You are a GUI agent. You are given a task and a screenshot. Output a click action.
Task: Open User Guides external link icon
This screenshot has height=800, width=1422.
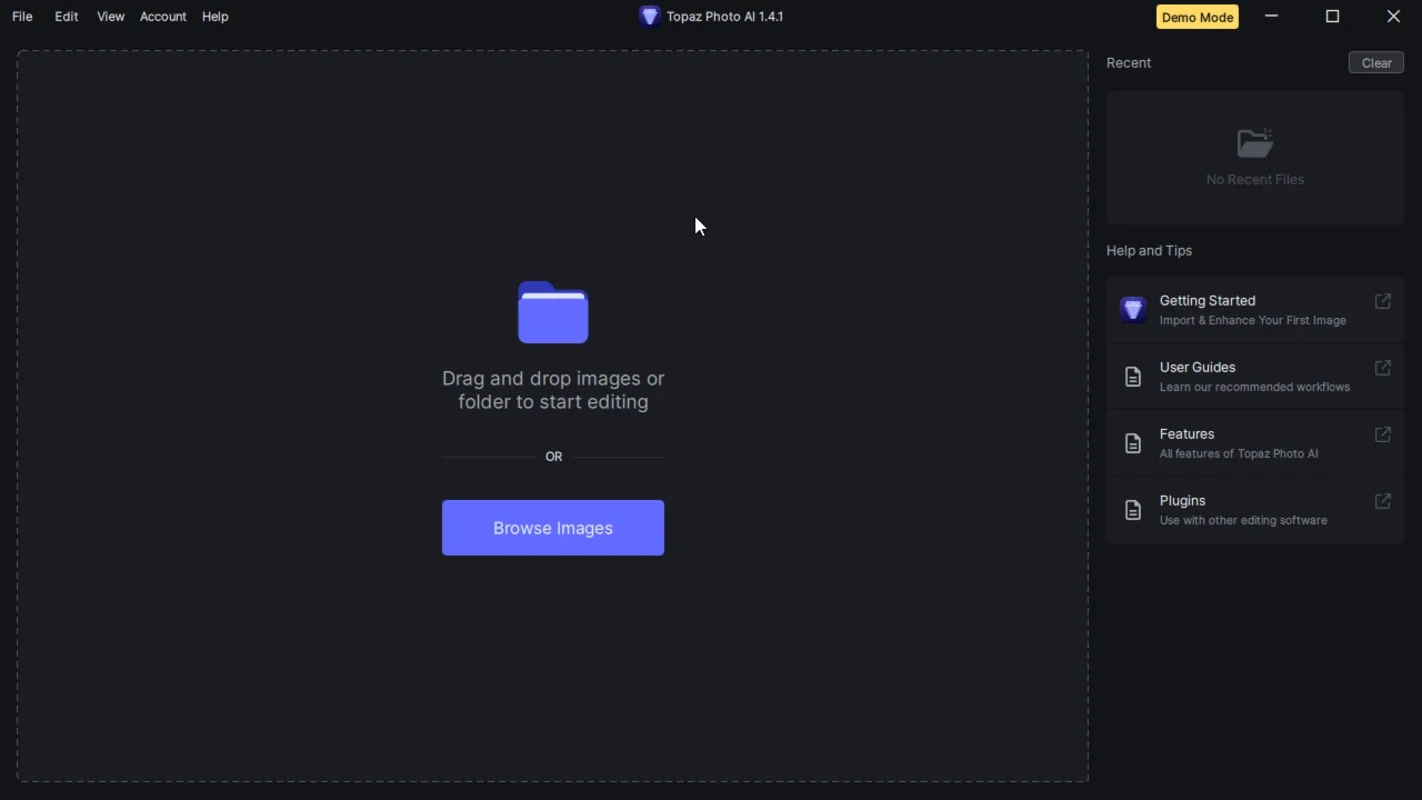coord(1383,368)
